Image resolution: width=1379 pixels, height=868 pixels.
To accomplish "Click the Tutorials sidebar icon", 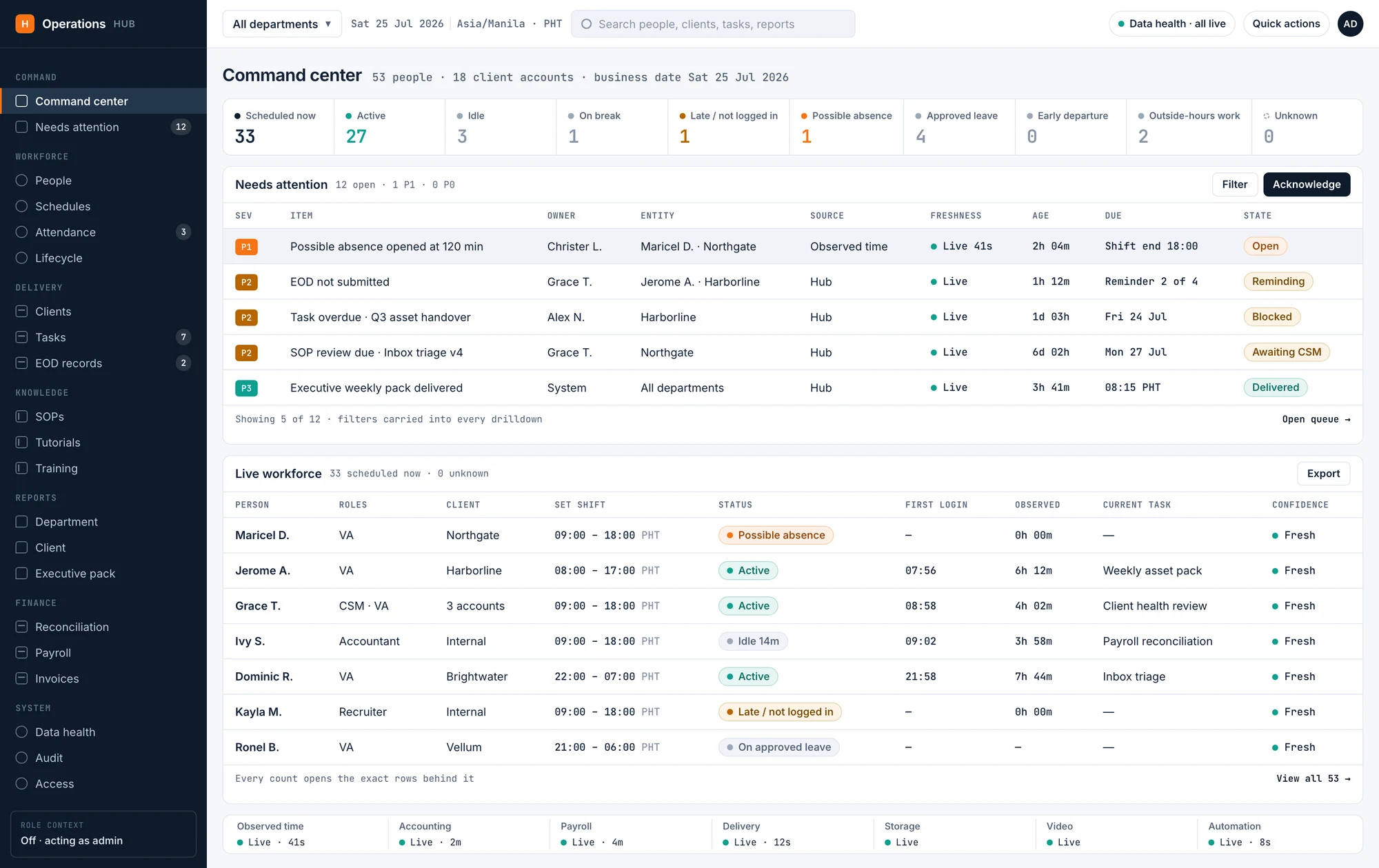I will pos(21,443).
